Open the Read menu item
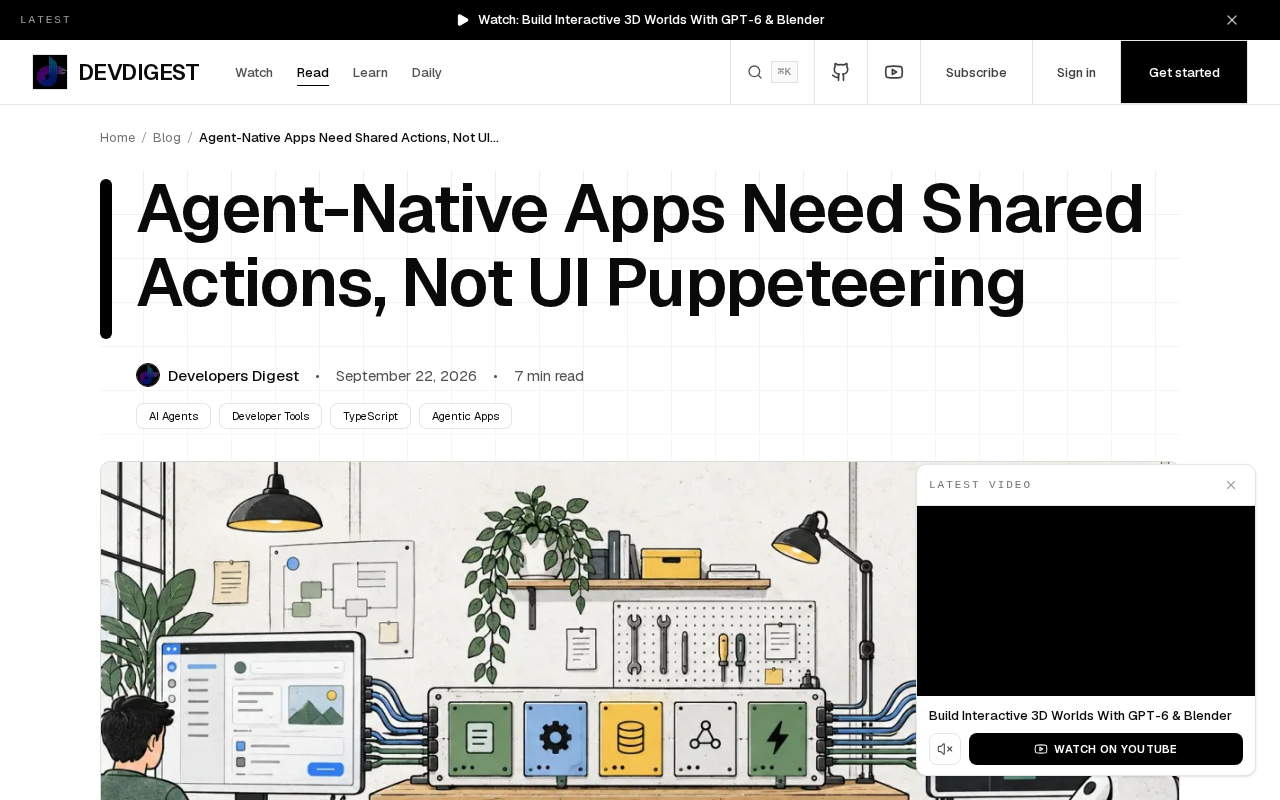The image size is (1280, 800). click(313, 73)
